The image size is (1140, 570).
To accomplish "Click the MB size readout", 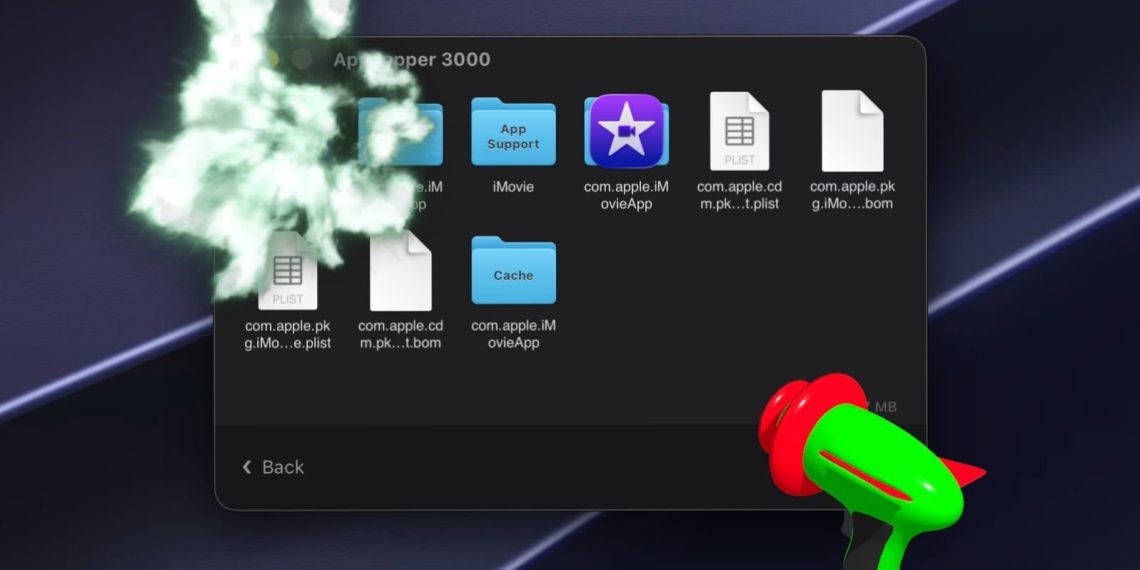I will click(881, 407).
